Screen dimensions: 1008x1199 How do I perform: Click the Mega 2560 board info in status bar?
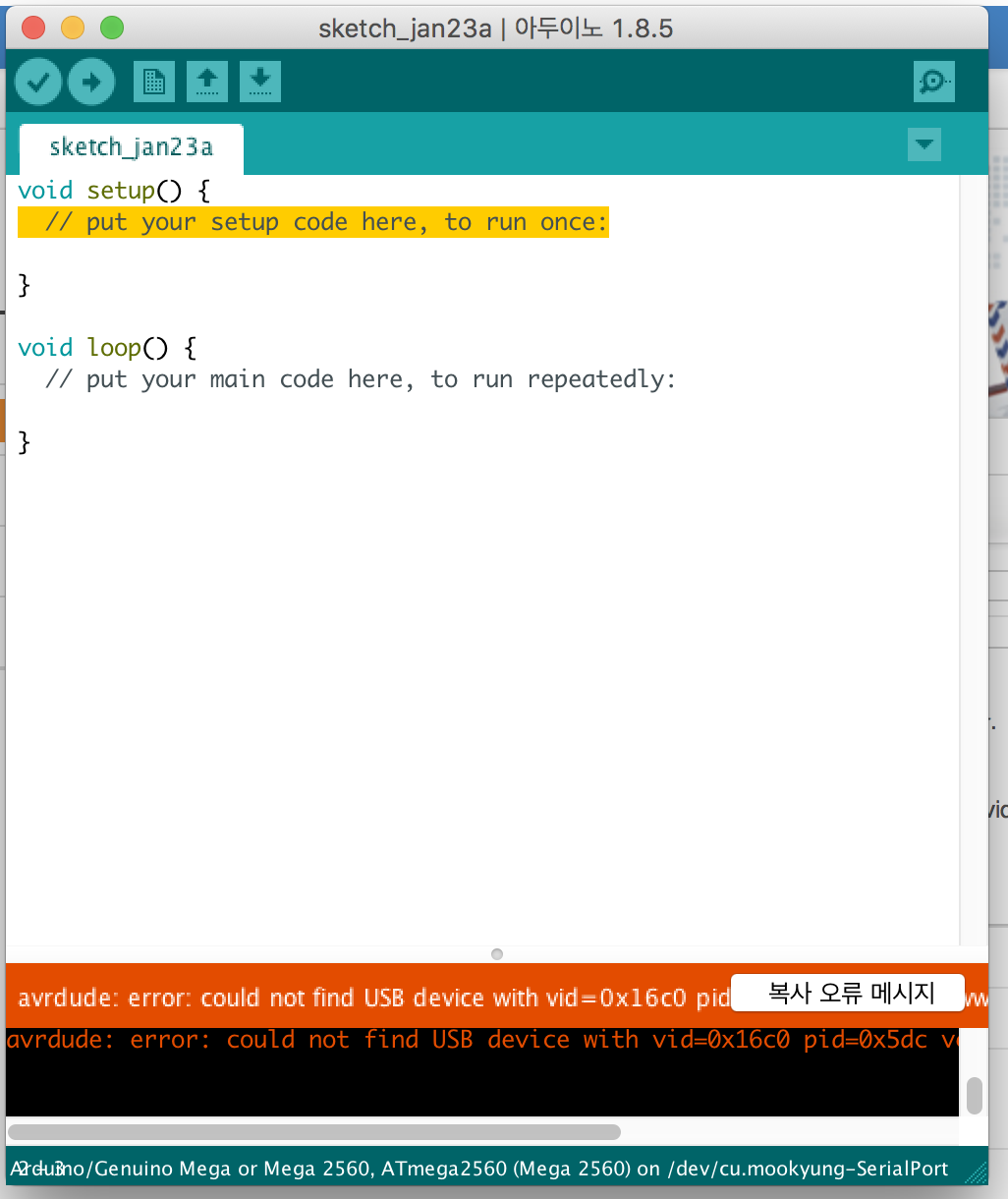point(481,1169)
